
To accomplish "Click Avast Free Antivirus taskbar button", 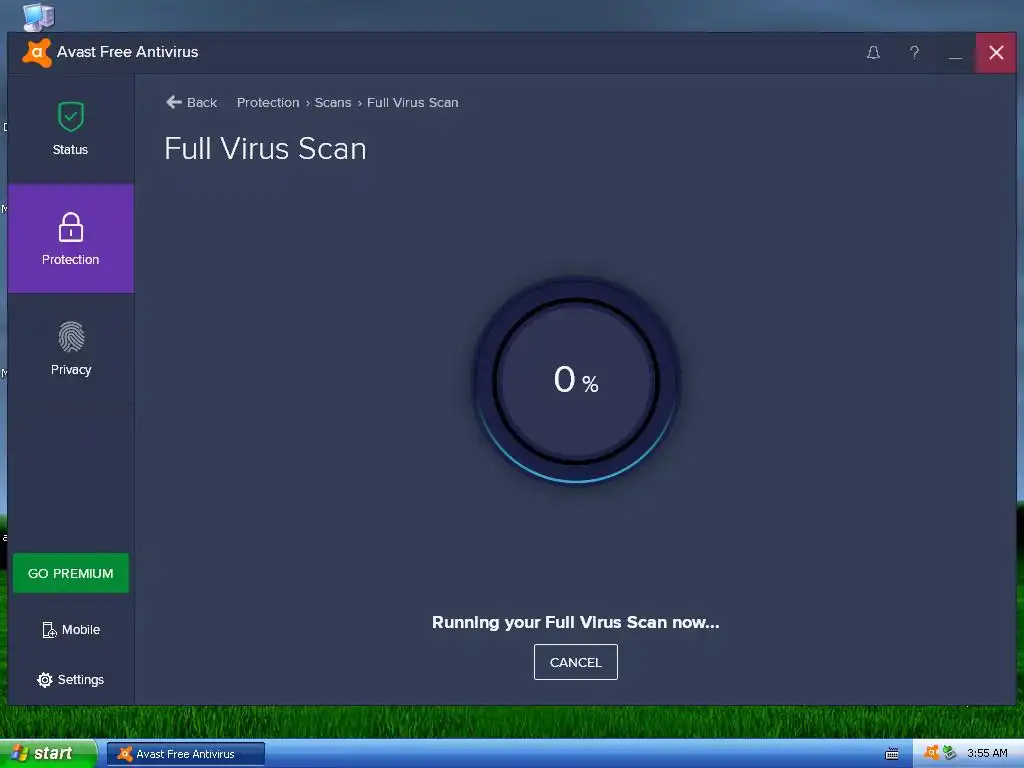I will pyautogui.click(x=186, y=754).
